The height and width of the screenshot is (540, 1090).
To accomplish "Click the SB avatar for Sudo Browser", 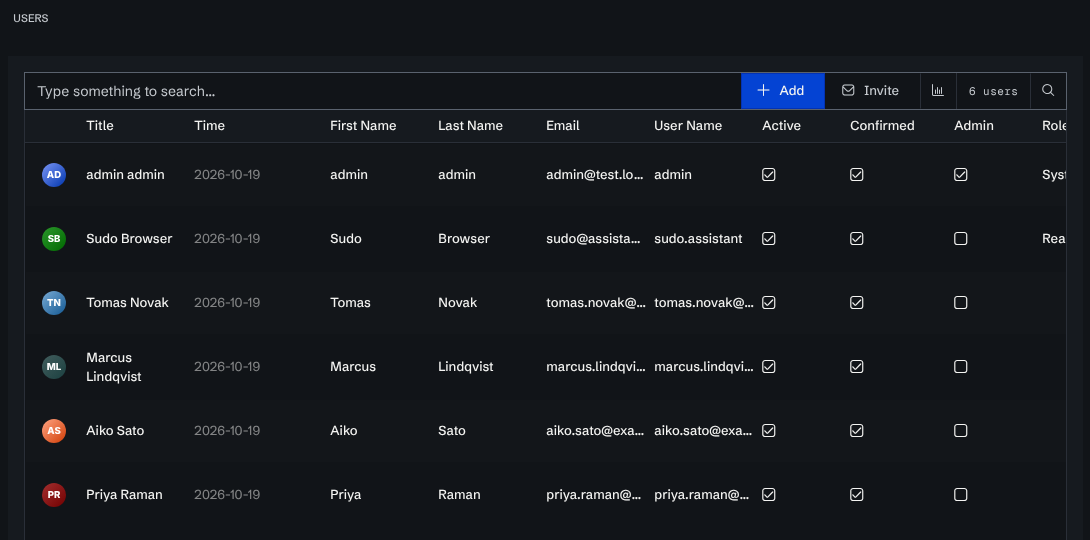I will pyautogui.click(x=54, y=238).
